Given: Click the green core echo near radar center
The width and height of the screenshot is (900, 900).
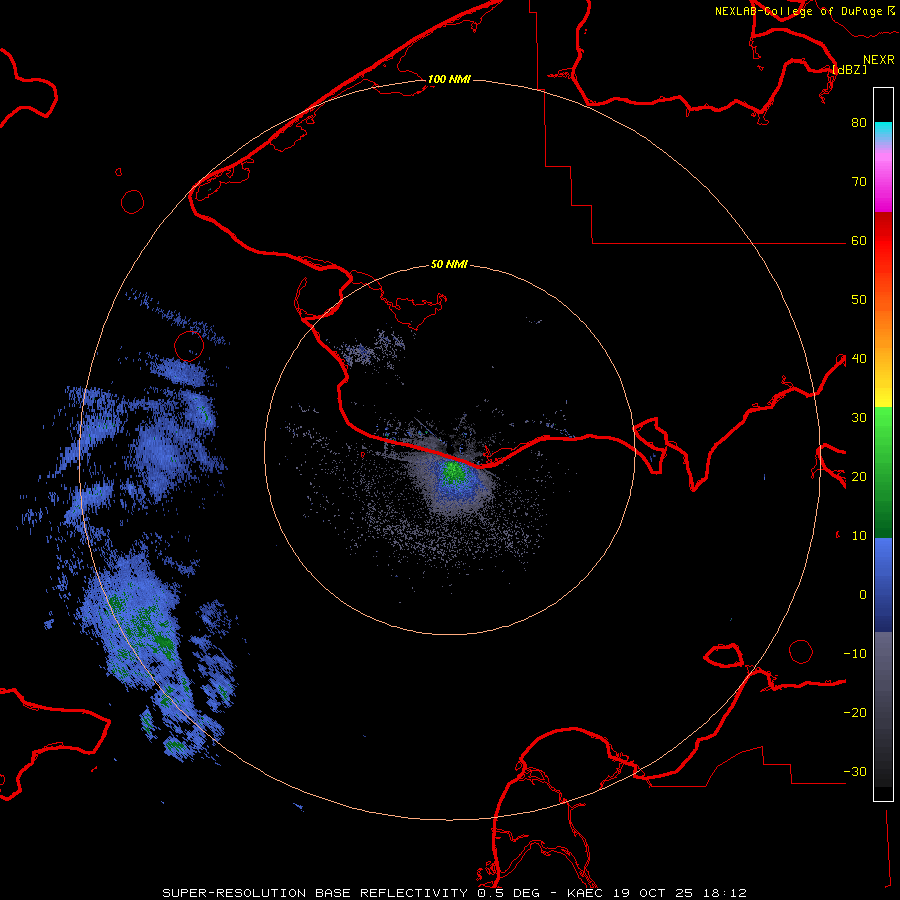Looking at the screenshot, I should pos(454,471).
